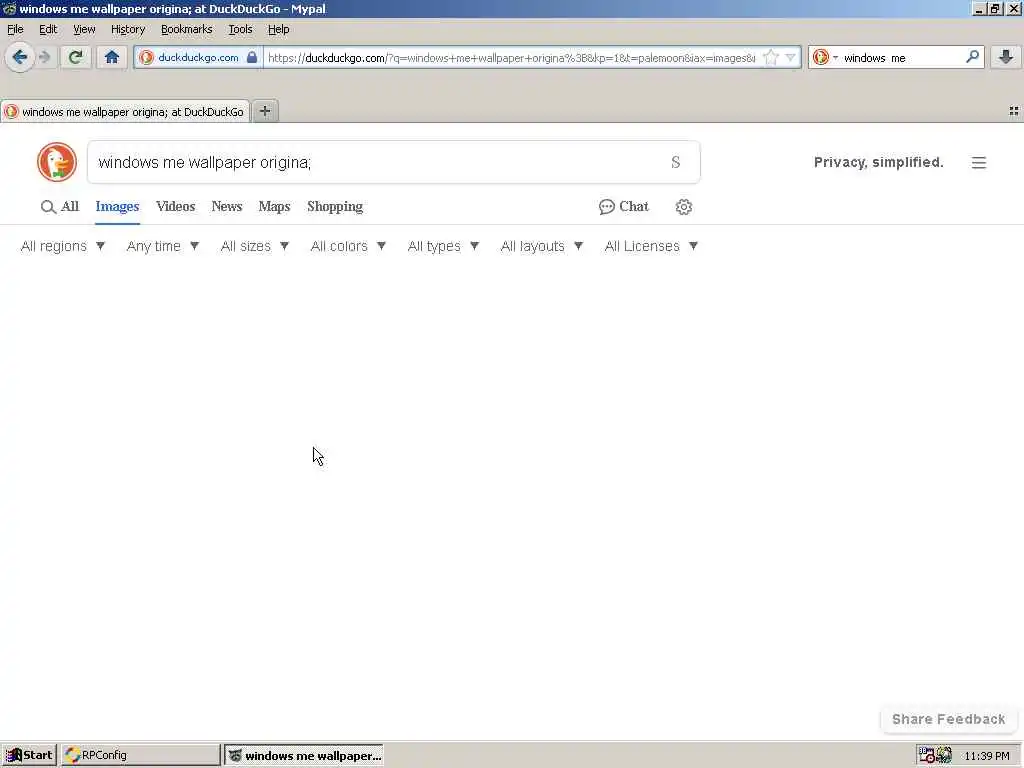
Task: Click the search submit S icon
Action: (x=676, y=162)
